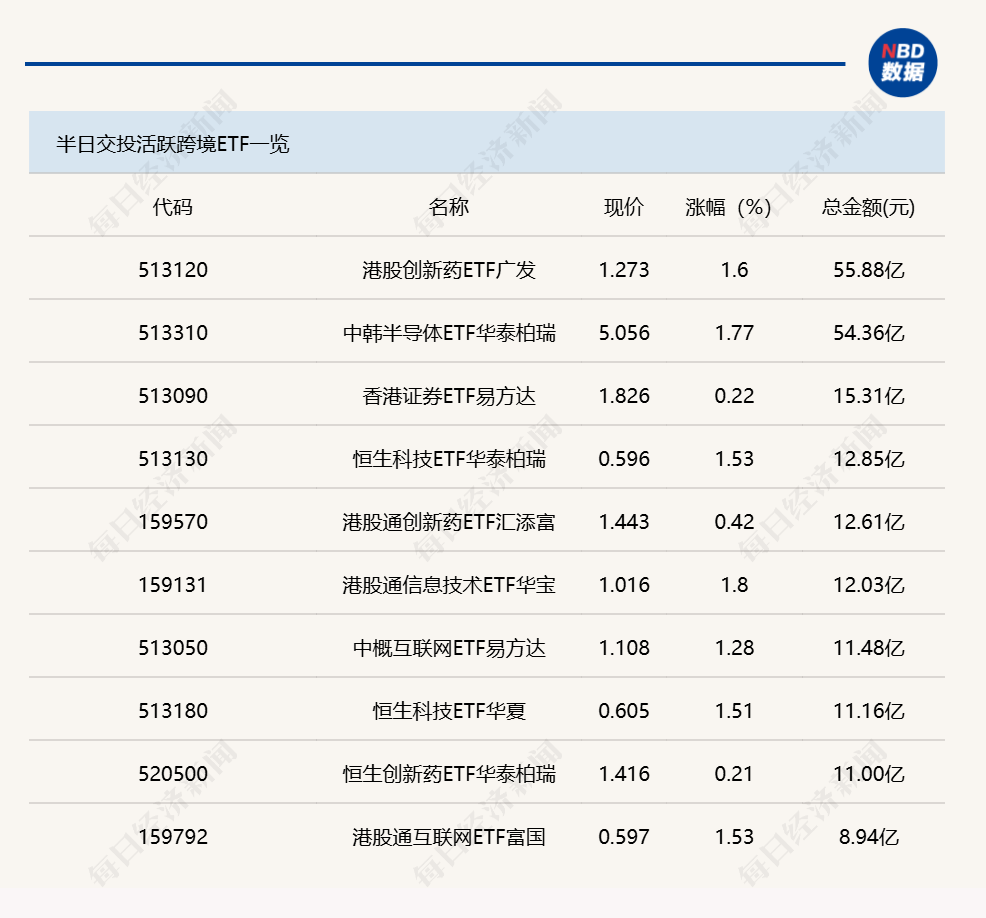Click price value 5.056

click(624, 333)
